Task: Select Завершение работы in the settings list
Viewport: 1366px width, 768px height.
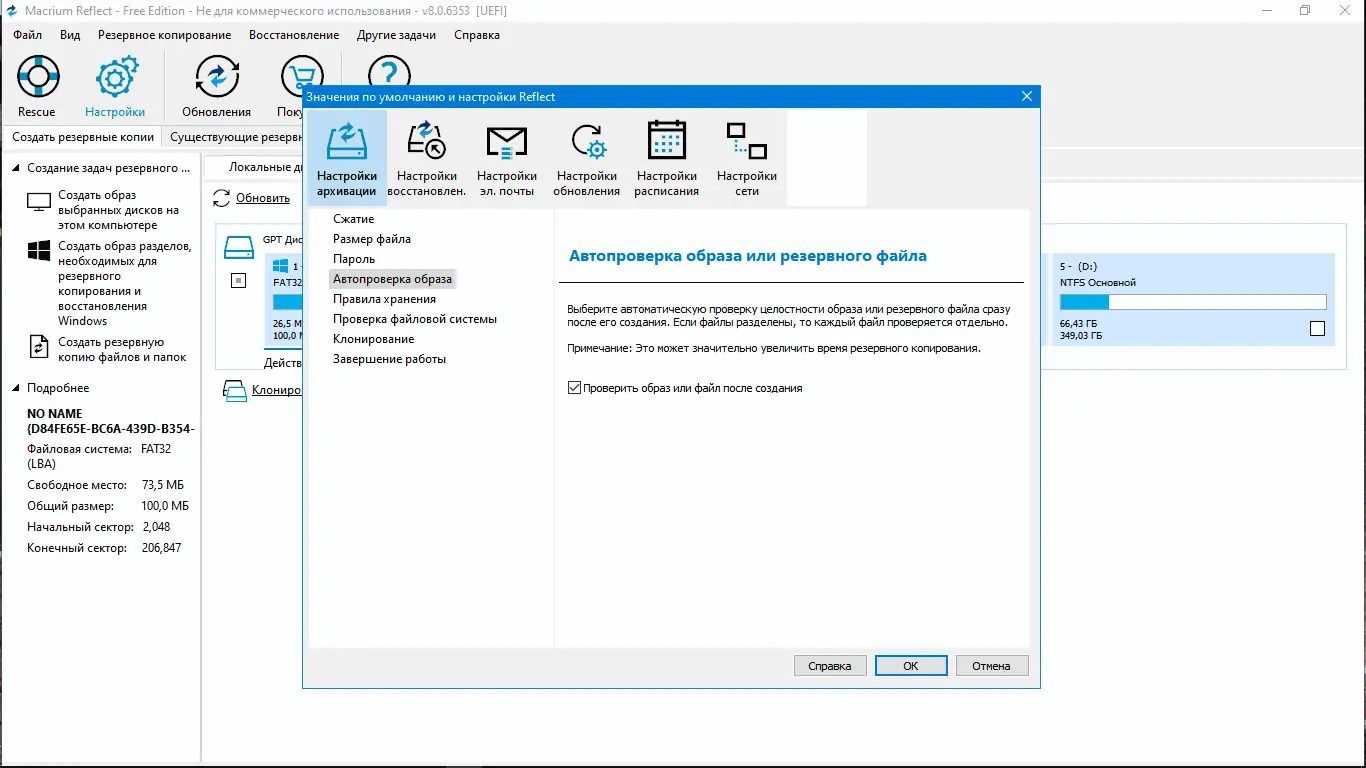Action: click(389, 359)
